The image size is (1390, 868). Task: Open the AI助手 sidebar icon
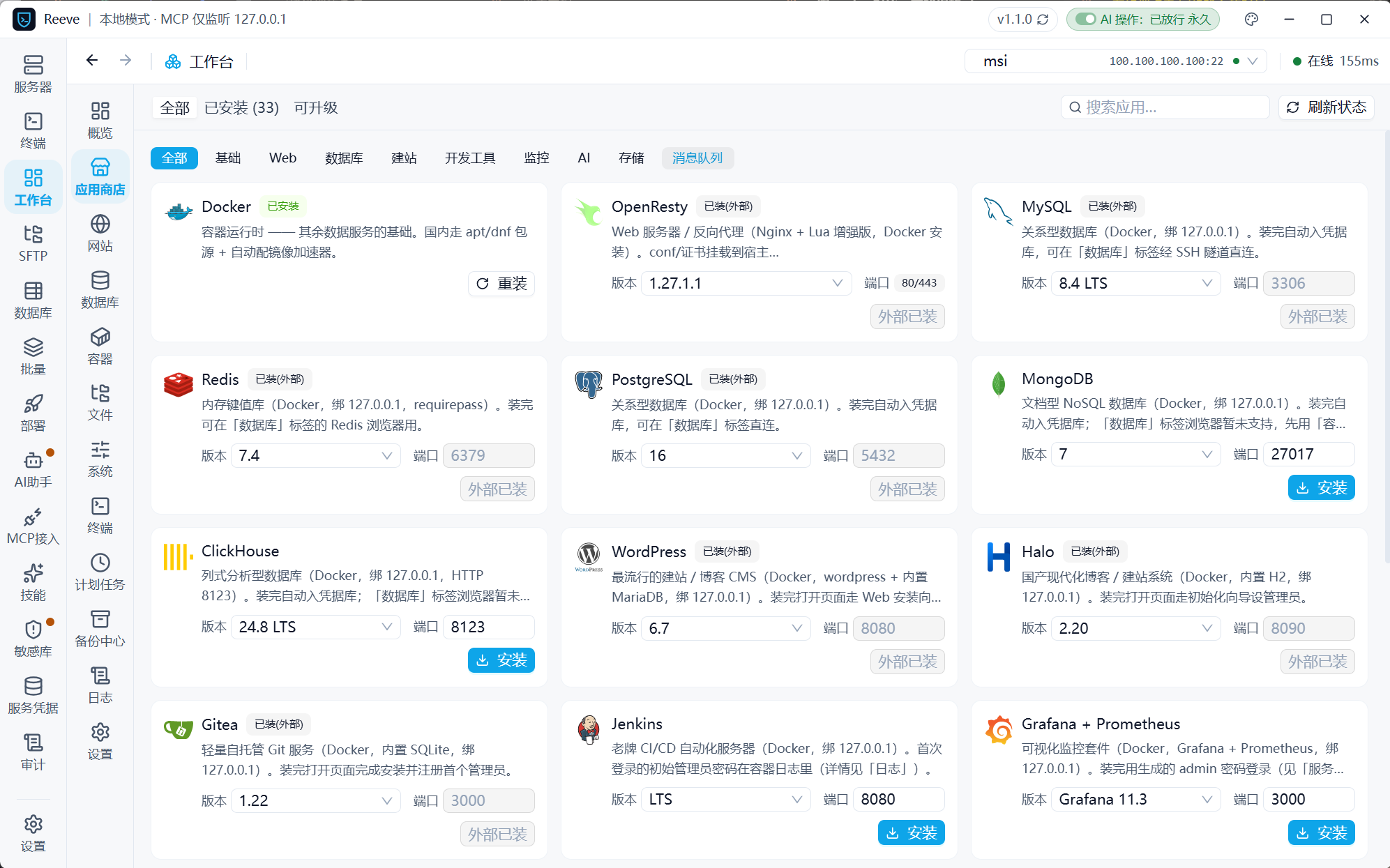tap(33, 469)
